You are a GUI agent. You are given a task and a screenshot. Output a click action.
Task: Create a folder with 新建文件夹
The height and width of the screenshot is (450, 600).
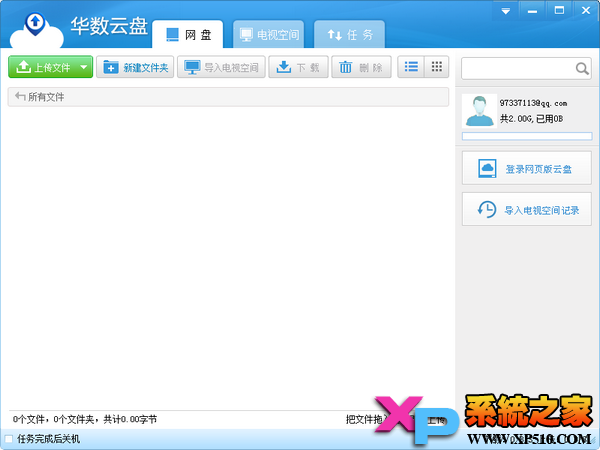135,67
